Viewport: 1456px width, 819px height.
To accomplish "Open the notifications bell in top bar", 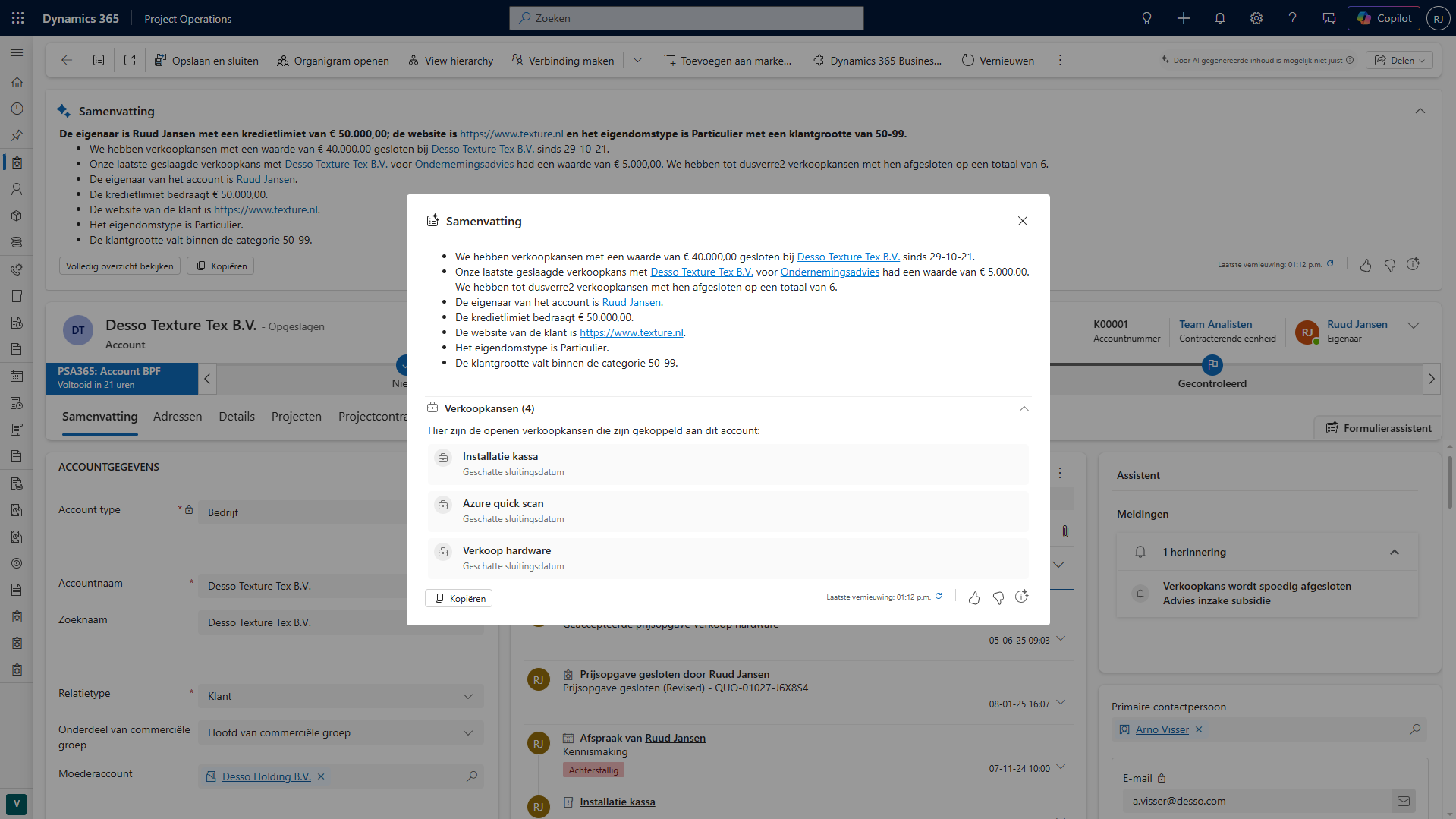I will 1220,18.
